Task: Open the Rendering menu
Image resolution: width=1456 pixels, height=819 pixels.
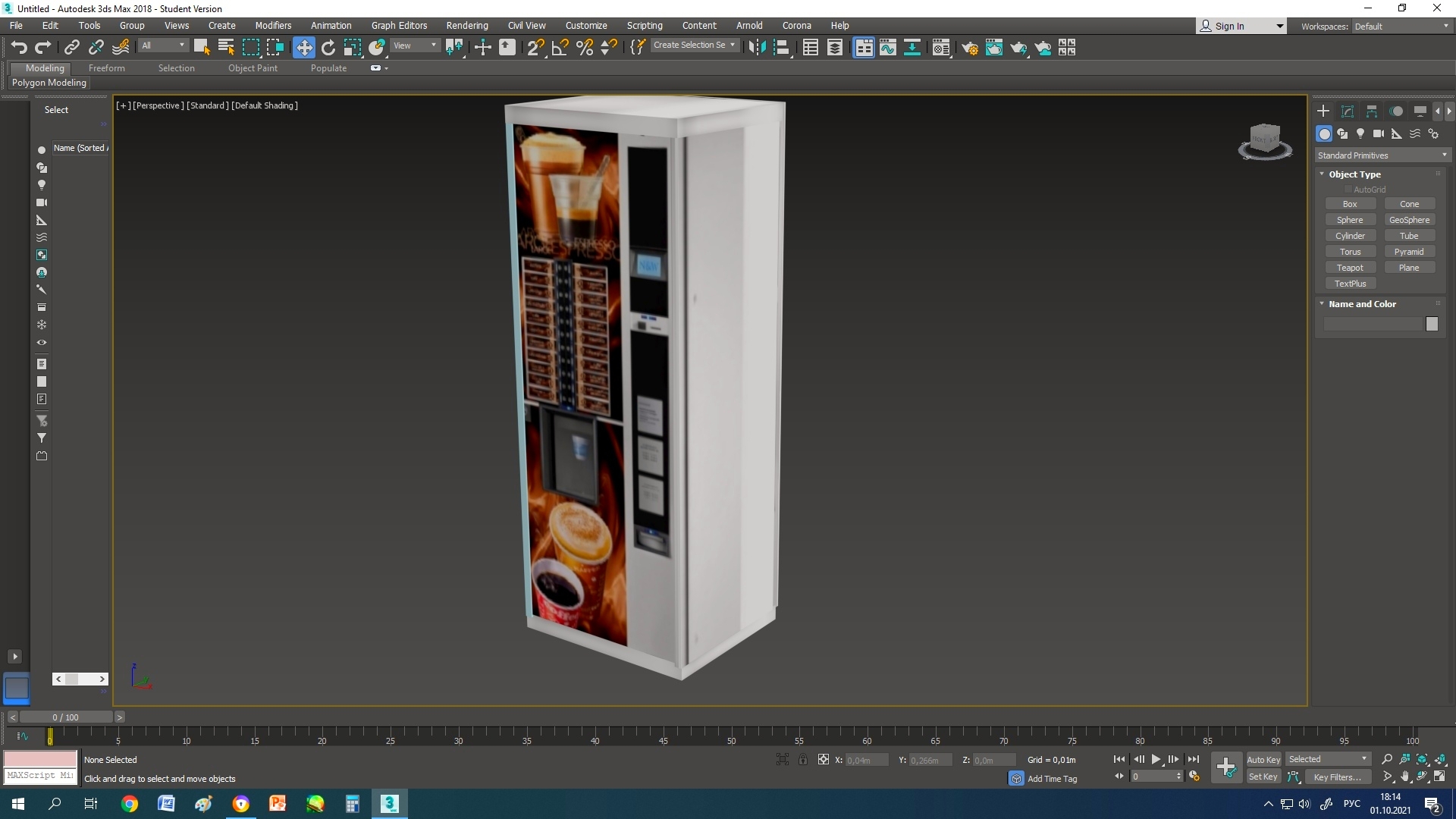Action: click(466, 25)
